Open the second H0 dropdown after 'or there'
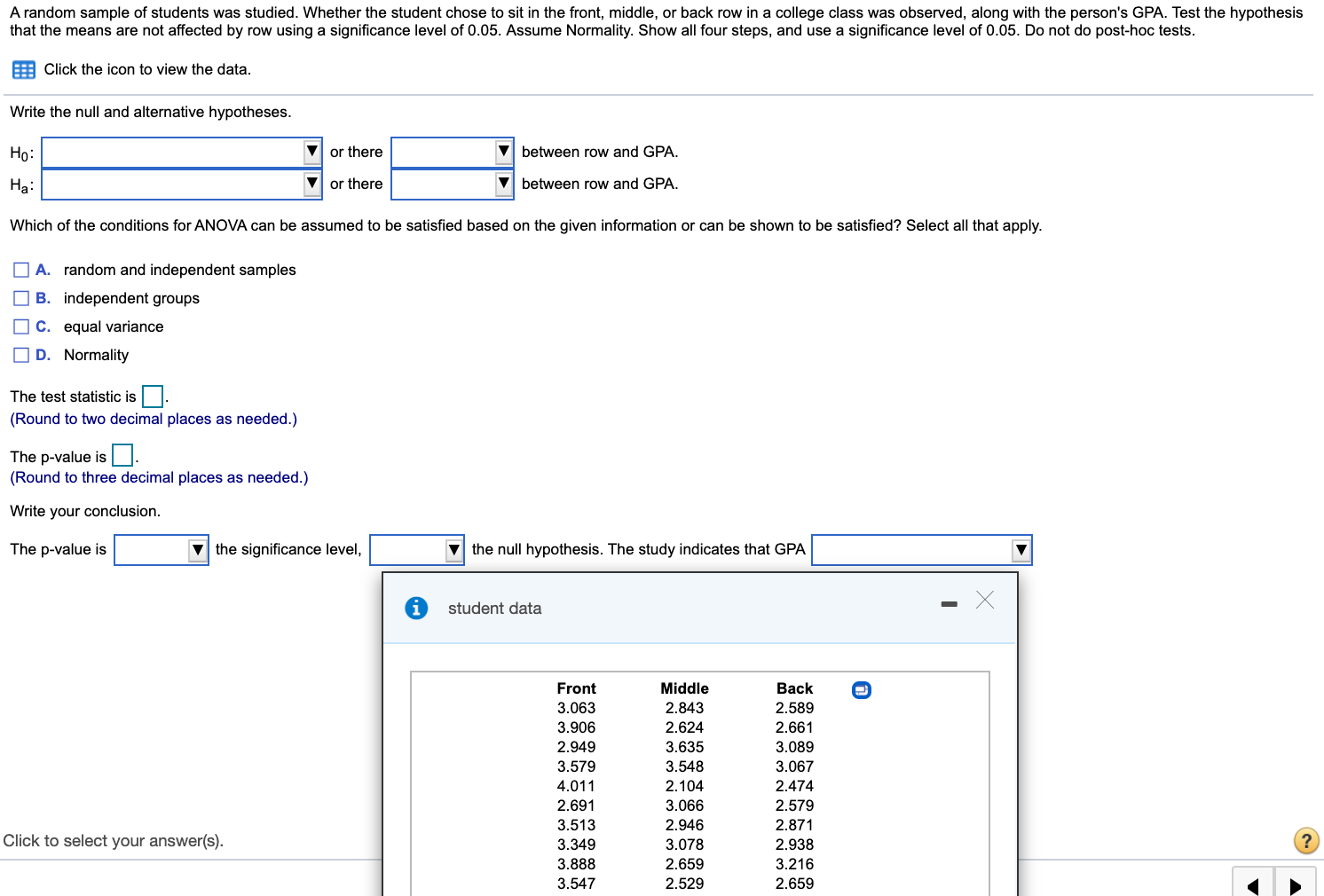 453,153
